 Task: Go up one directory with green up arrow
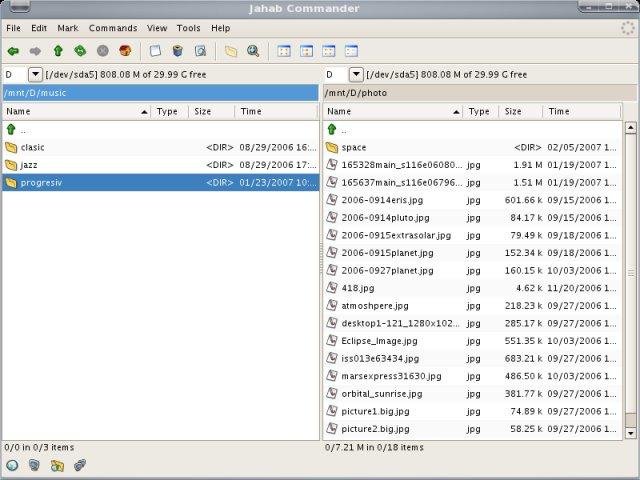[x=58, y=50]
